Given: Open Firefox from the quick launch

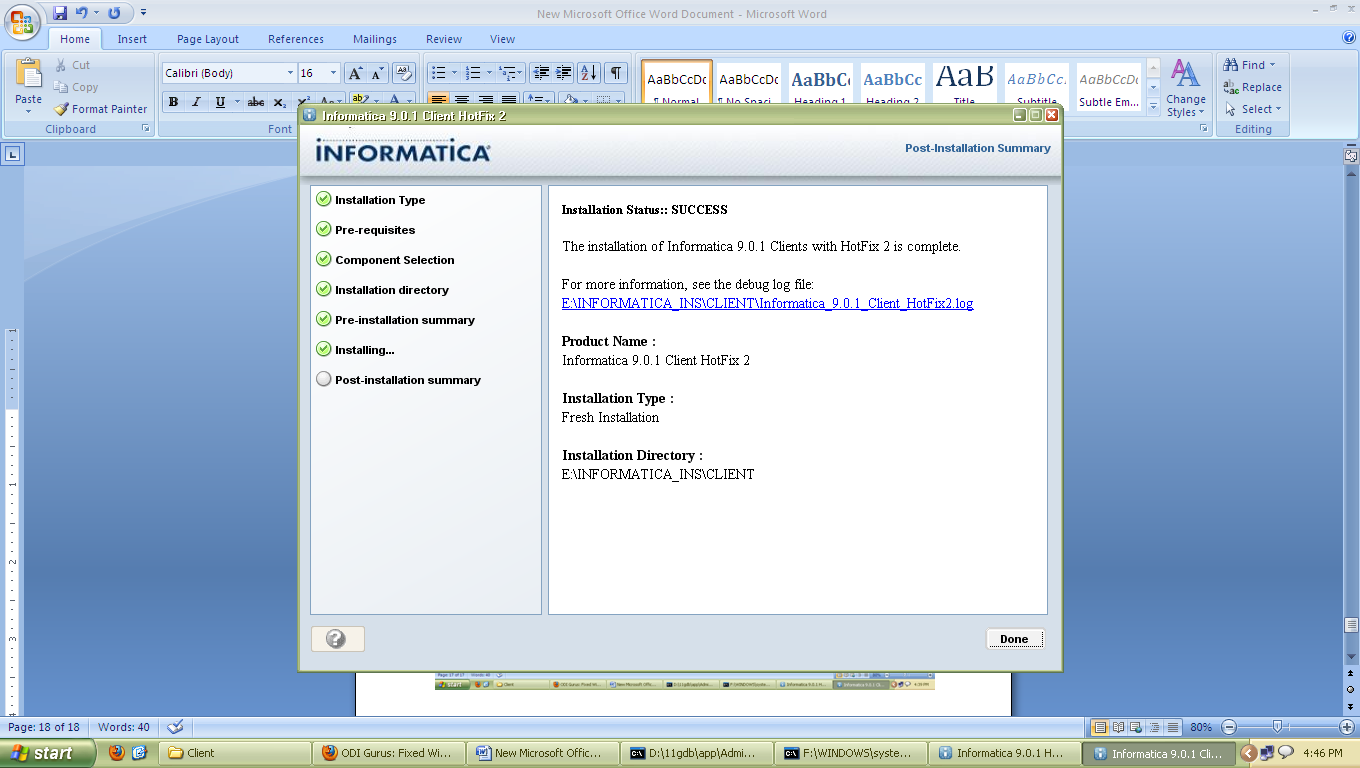Looking at the screenshot, I should [117, 753].
